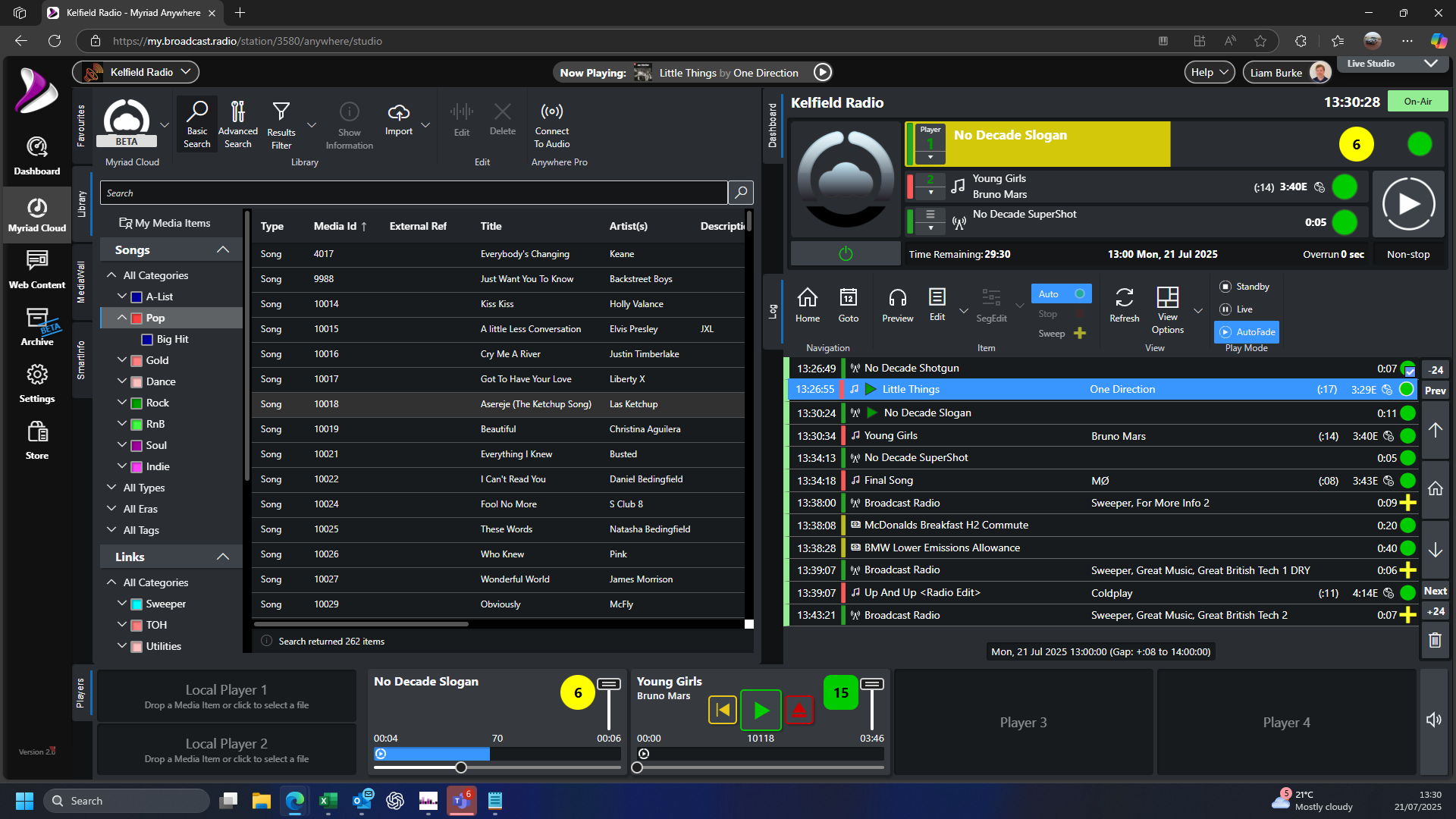
Task: Click the library Search input field
Action: (413, 193)
